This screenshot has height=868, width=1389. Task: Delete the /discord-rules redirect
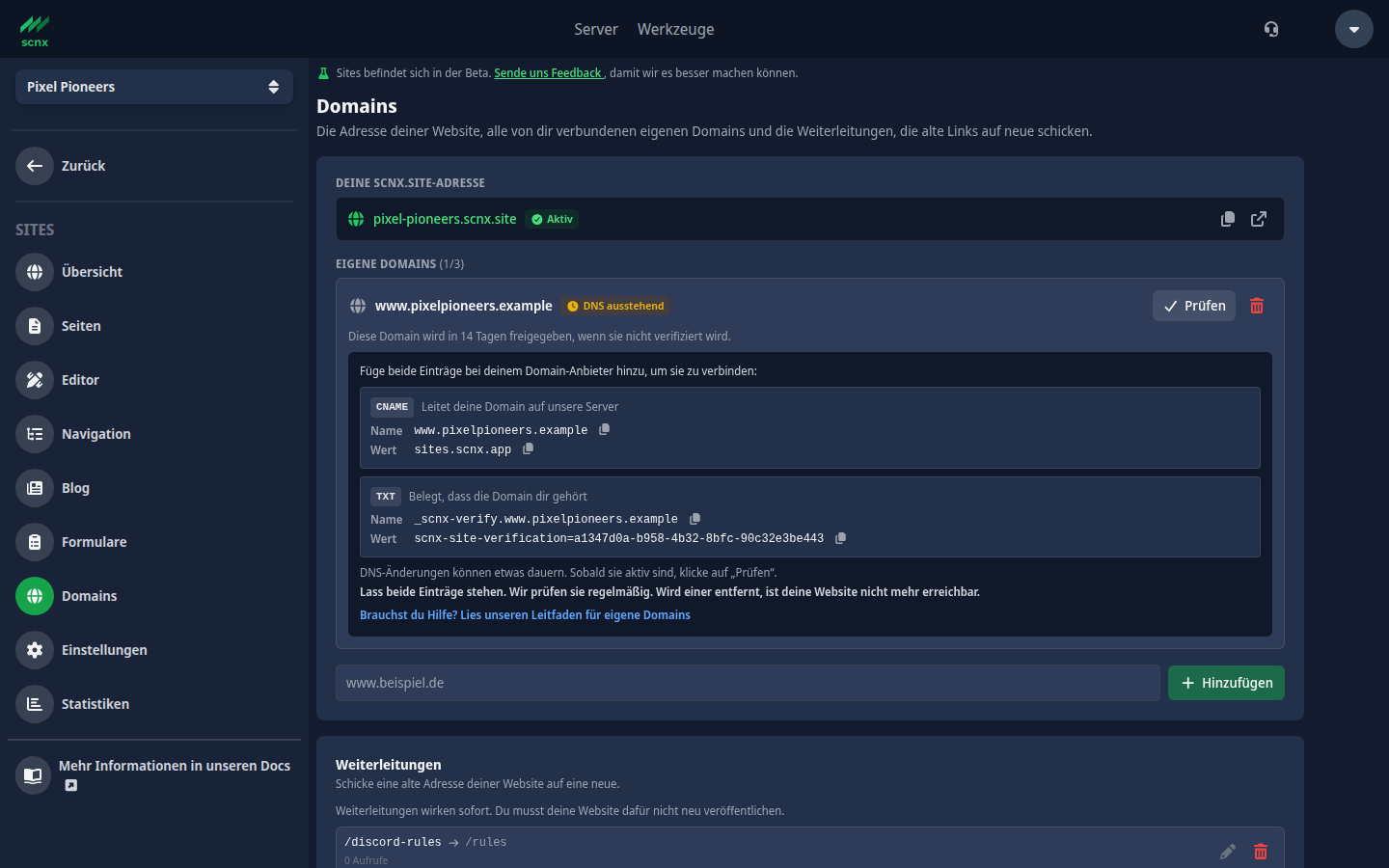1261,852
